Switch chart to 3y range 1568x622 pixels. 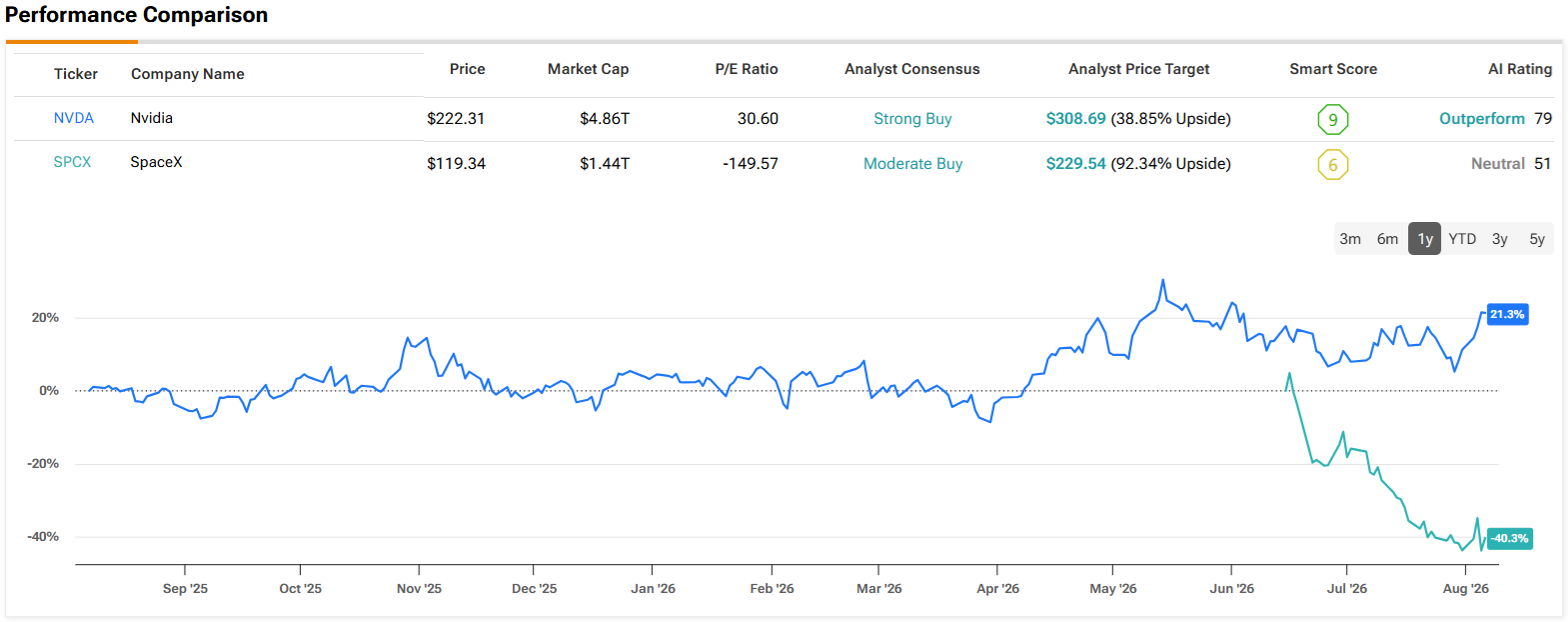[1500, 239]
